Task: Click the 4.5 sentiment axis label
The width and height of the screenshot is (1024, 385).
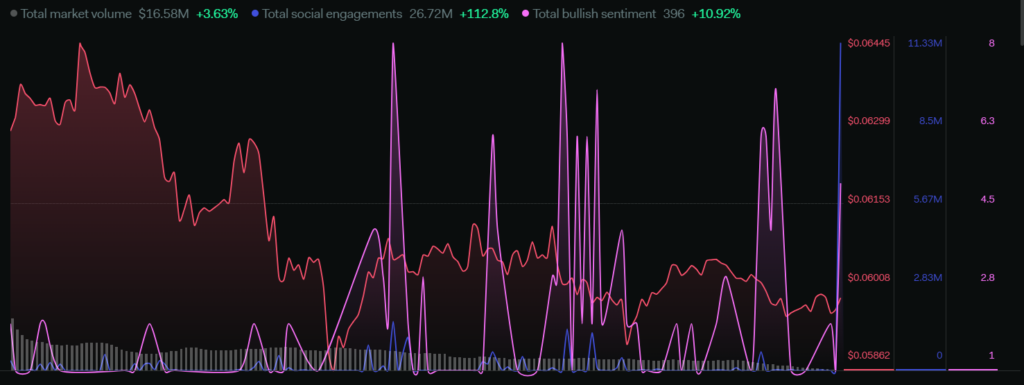Action: tap(987, 199)
